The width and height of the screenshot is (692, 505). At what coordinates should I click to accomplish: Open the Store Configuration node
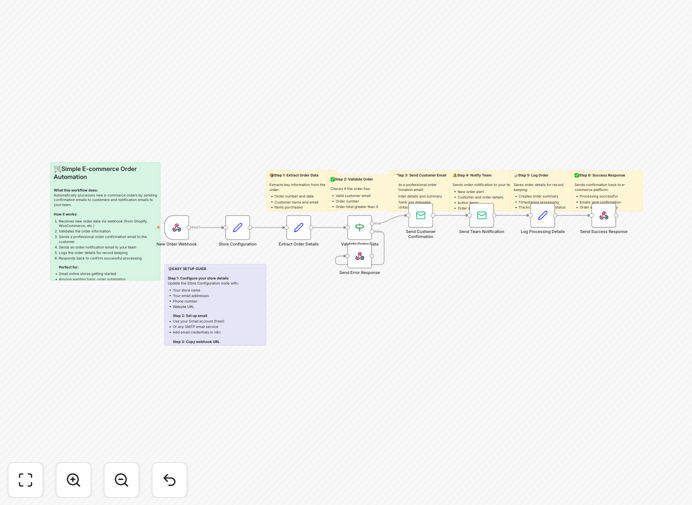[237, 227]
